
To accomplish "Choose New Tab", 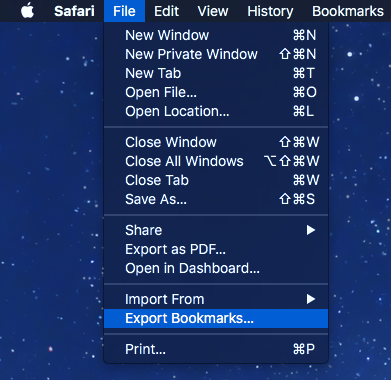I will [216, 73].
